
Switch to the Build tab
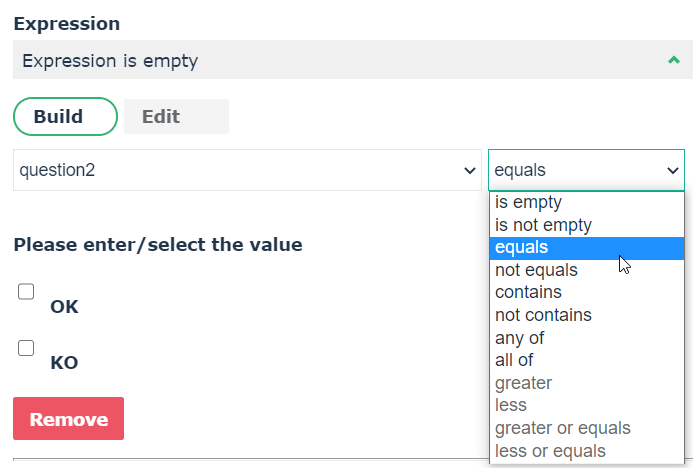(x=65, y=116)
